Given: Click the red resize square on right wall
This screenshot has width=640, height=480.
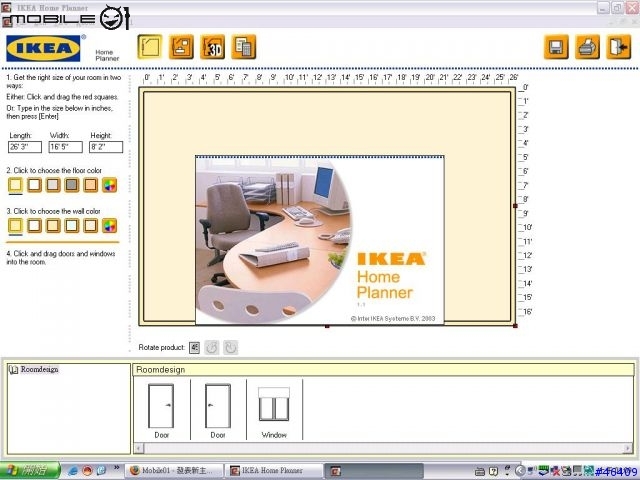Looking at the screenshot, I should coord(515,206).
